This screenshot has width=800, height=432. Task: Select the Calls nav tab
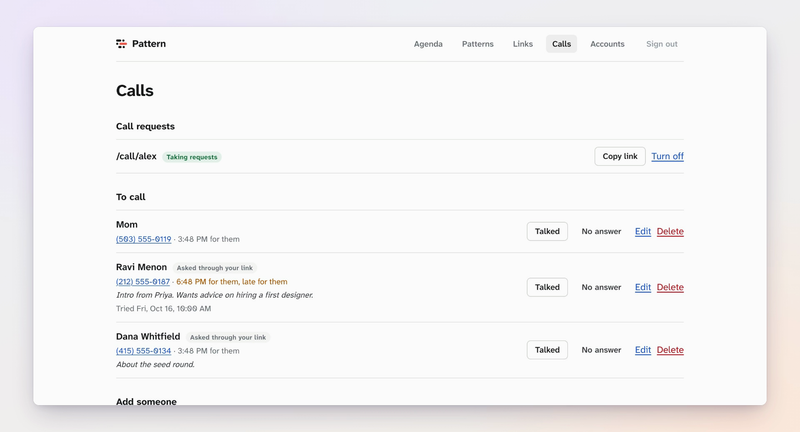click(x=561, y=44)
